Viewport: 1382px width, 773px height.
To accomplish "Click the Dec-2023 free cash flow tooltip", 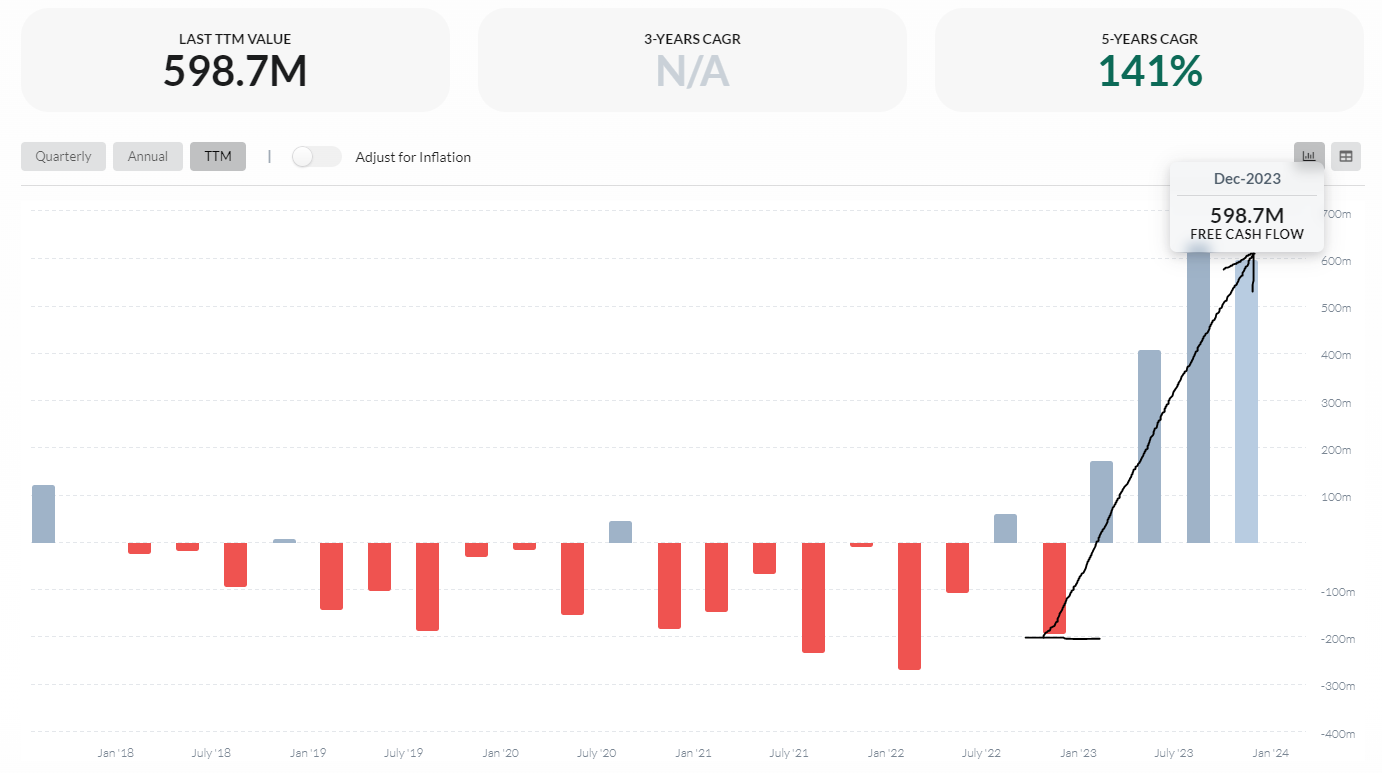I will coord(1246,207).
